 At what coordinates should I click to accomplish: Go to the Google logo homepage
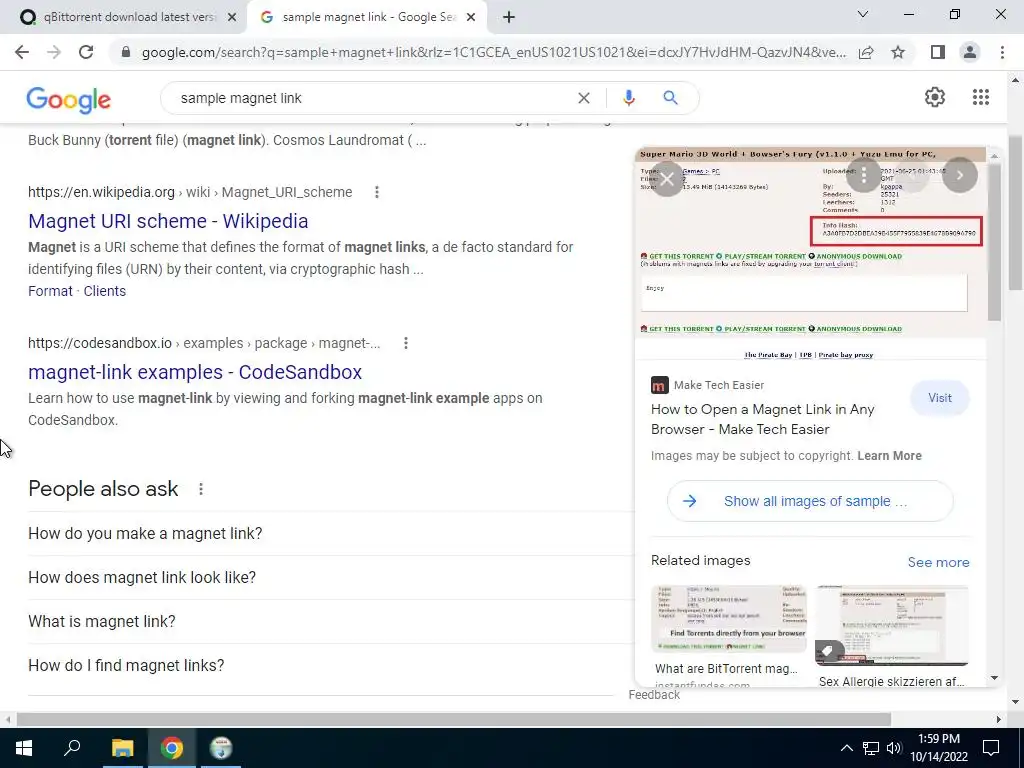click(69, 100)
